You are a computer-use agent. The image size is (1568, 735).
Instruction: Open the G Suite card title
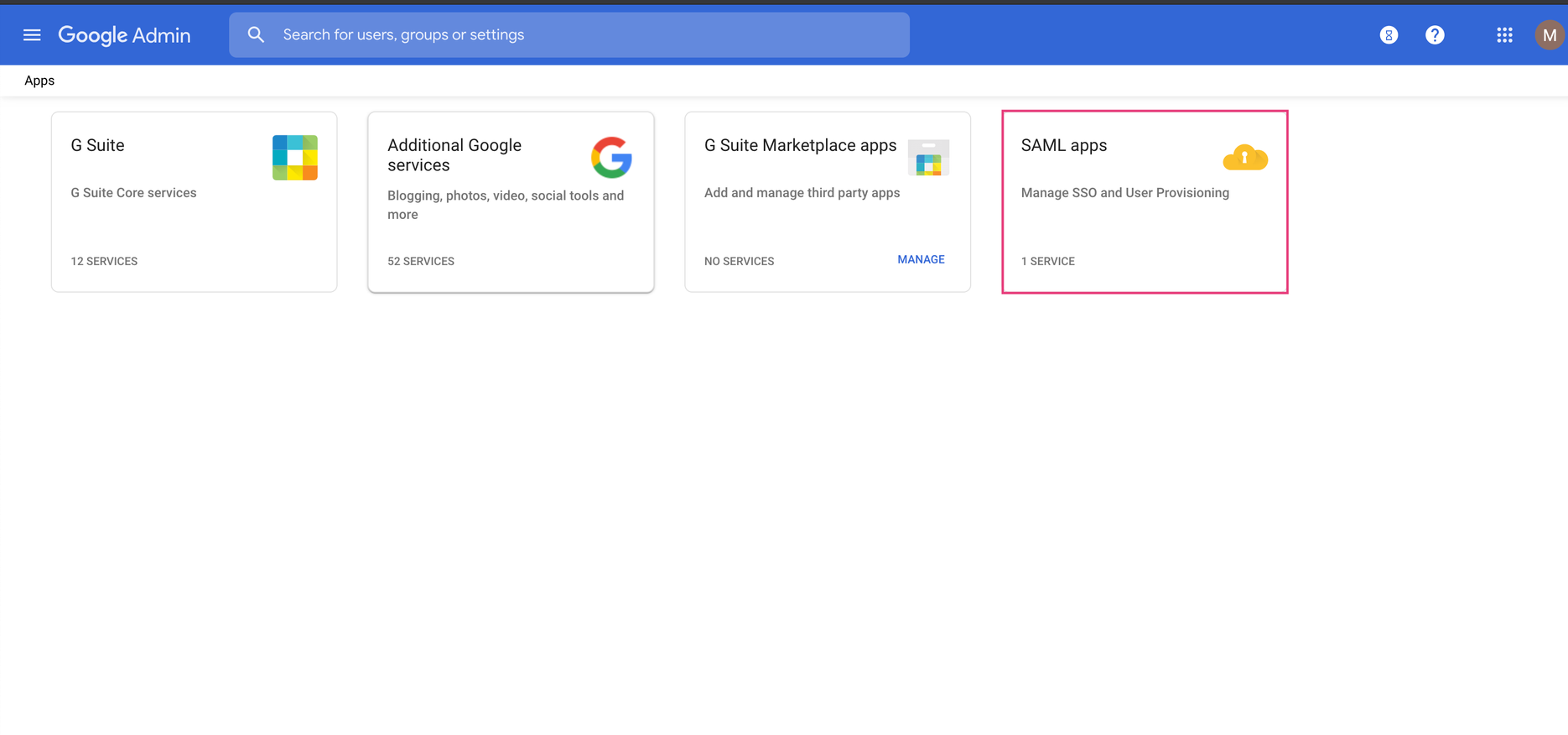coord(97,145)
